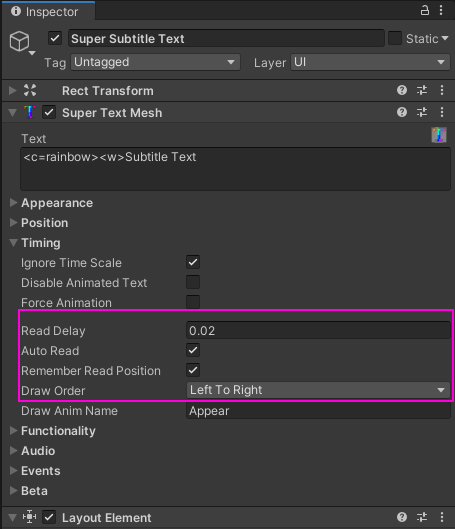455x529 pixels.
Task: Open the Inspector tab's three-dot menu
Action: pyautogui.click(x=441, y=10)
